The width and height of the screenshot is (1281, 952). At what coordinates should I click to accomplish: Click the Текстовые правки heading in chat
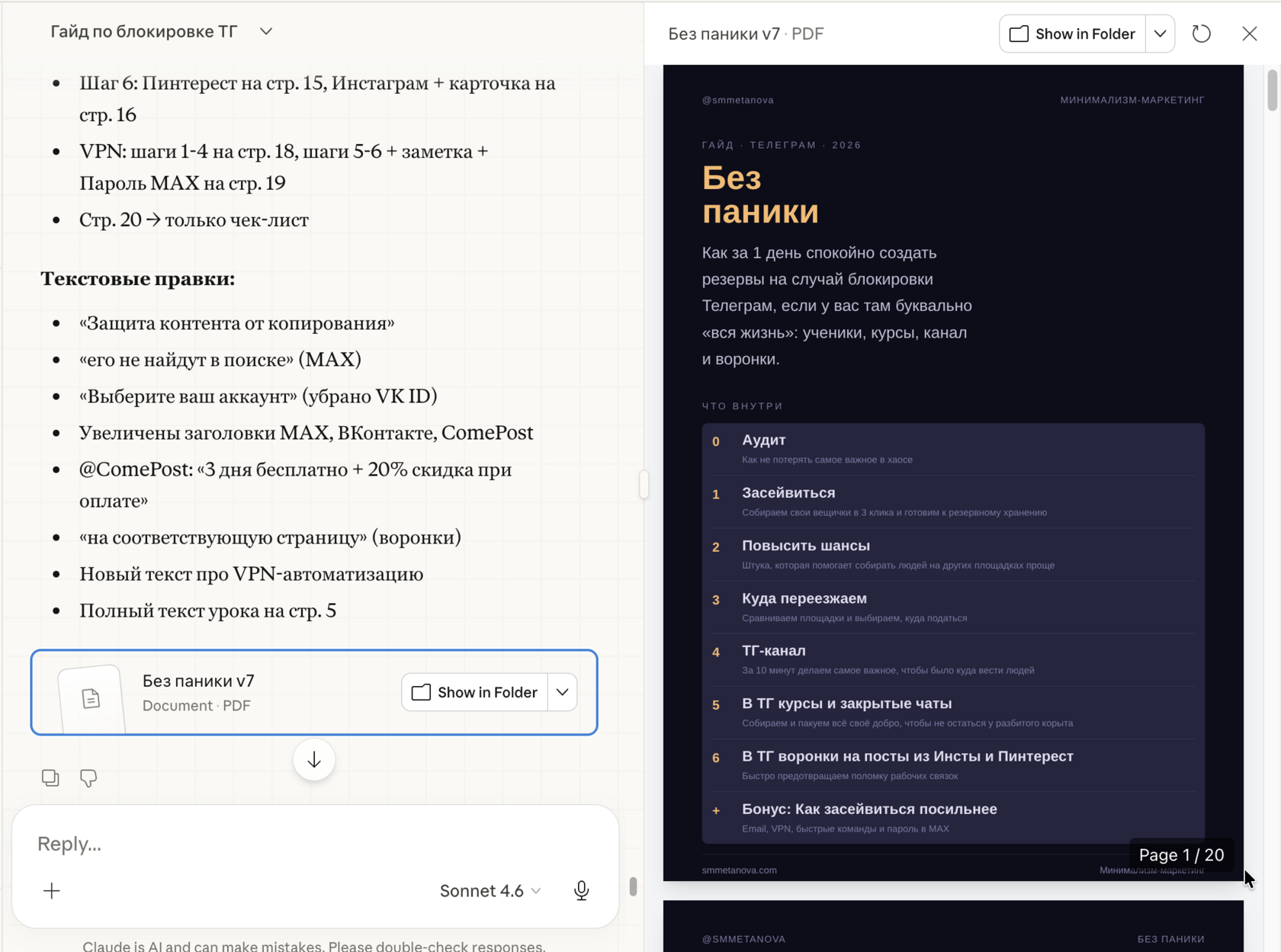(x=138, y=278)
